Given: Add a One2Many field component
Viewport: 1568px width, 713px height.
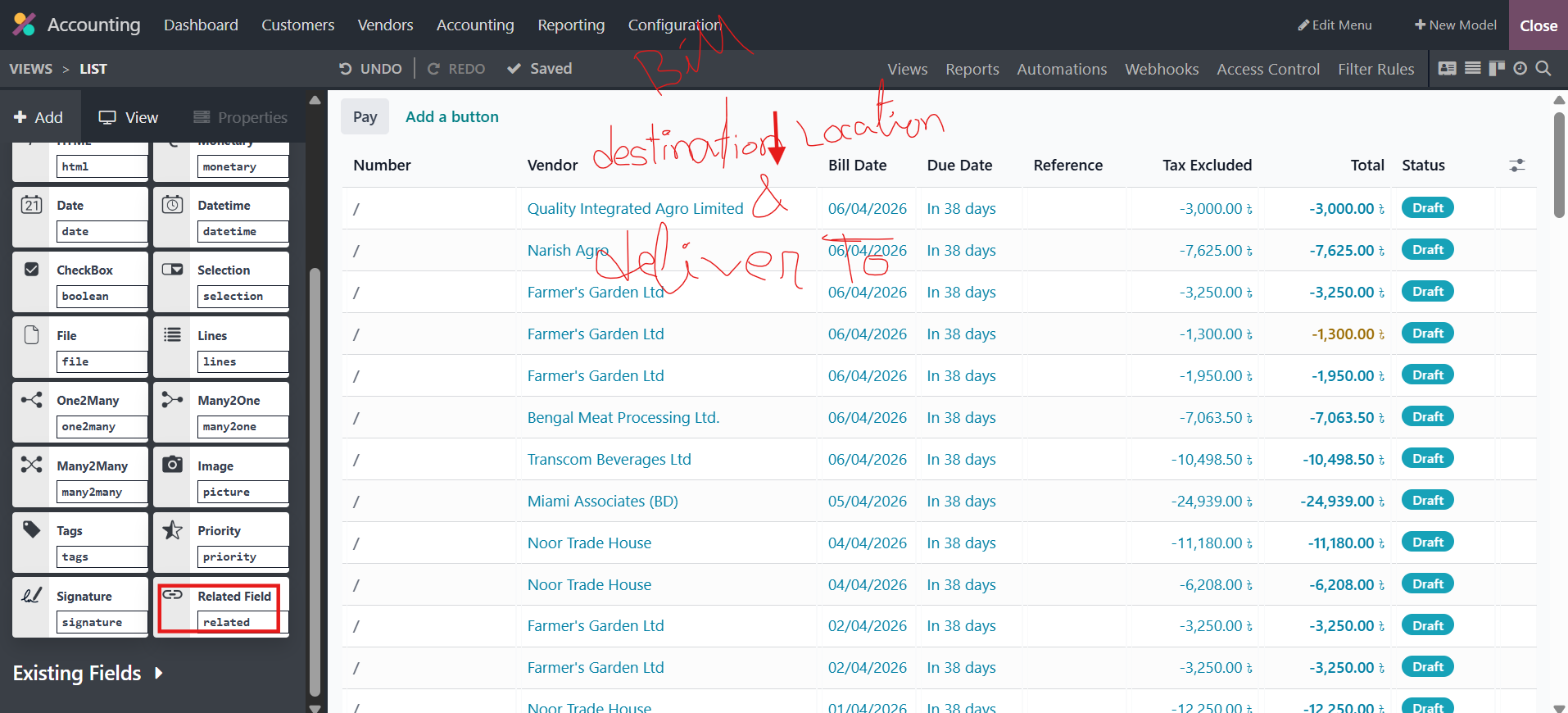Looking at the screenshot, I should pos(80,412).
